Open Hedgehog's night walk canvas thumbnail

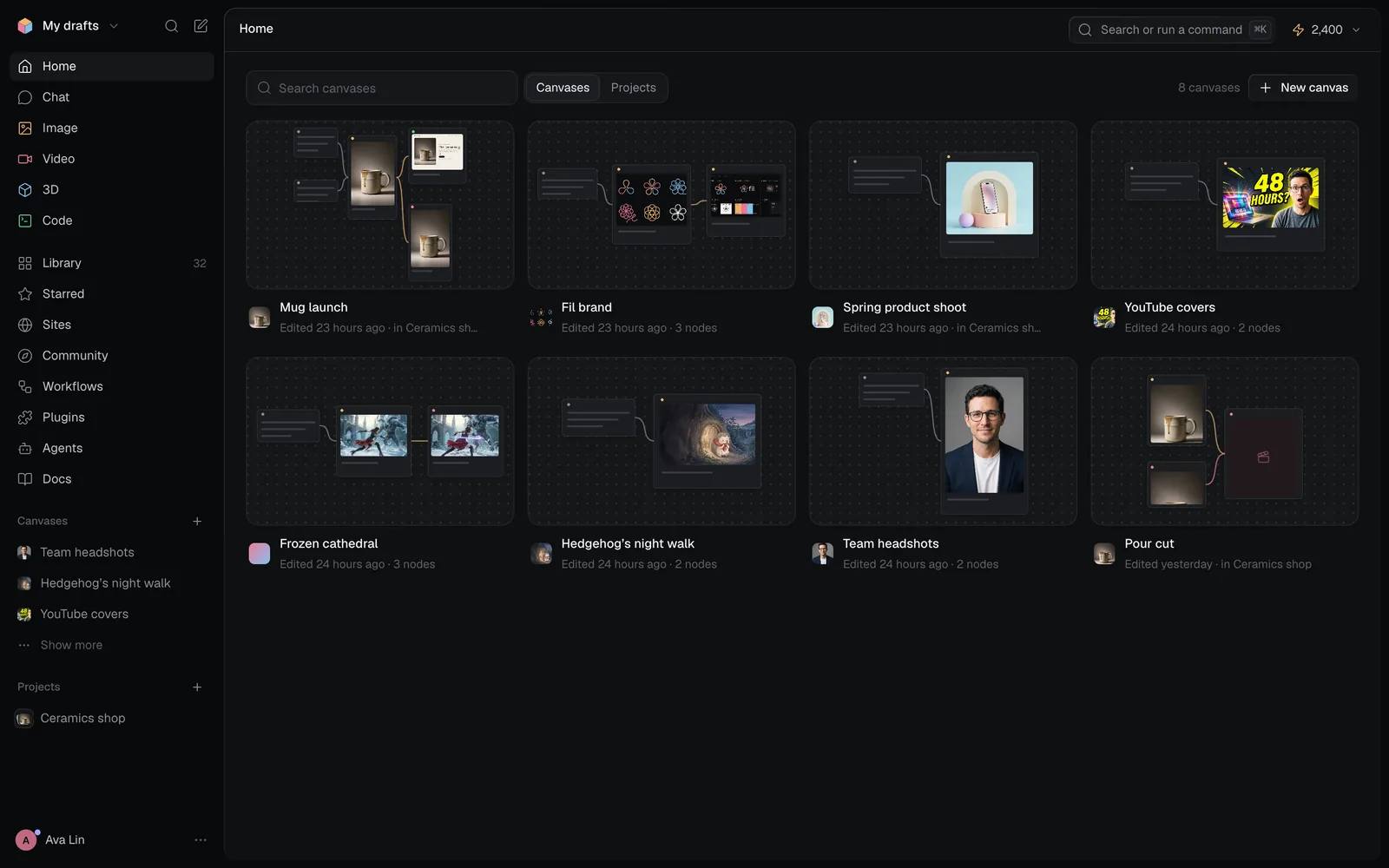coord(662,441)
